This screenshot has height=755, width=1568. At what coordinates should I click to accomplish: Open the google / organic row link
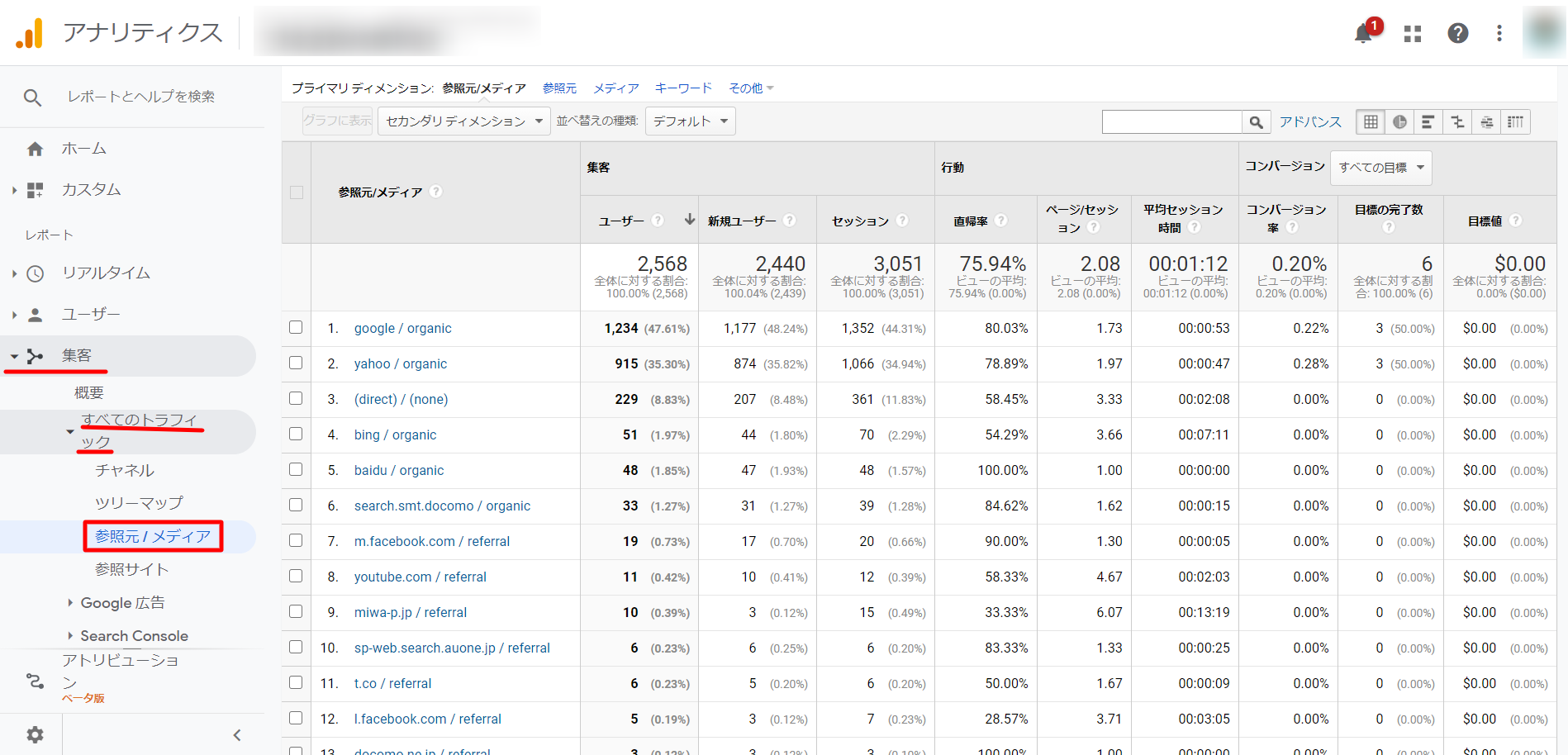(402, 328)
